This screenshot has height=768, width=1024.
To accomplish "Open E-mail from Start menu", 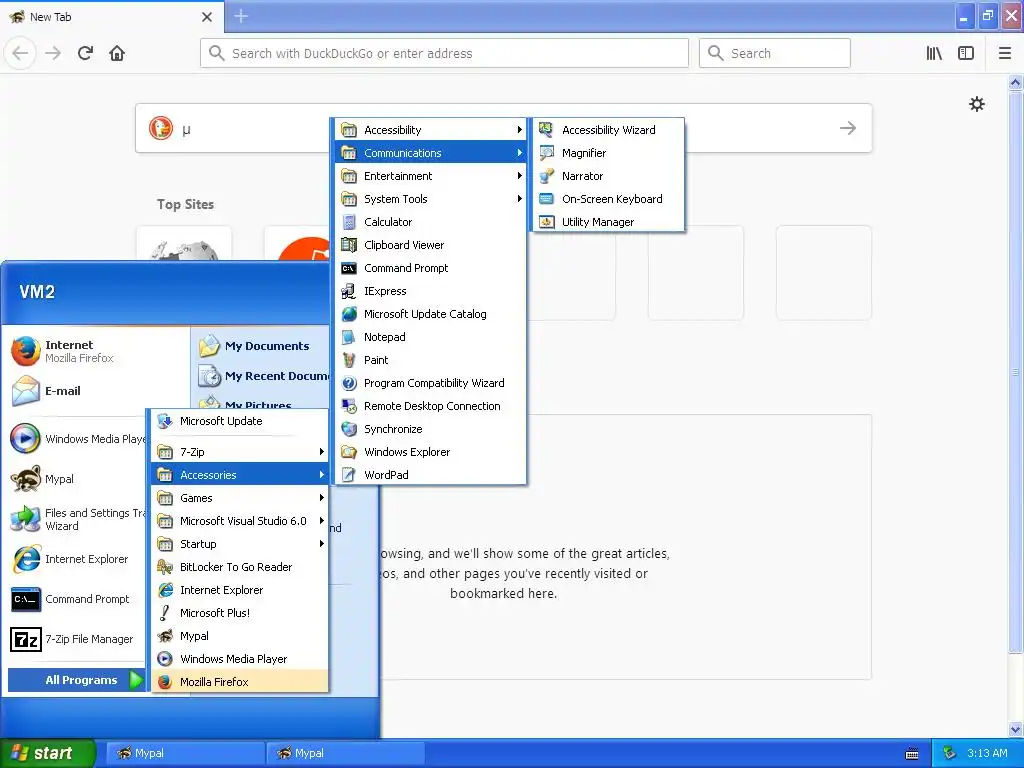I will point(97,391).
